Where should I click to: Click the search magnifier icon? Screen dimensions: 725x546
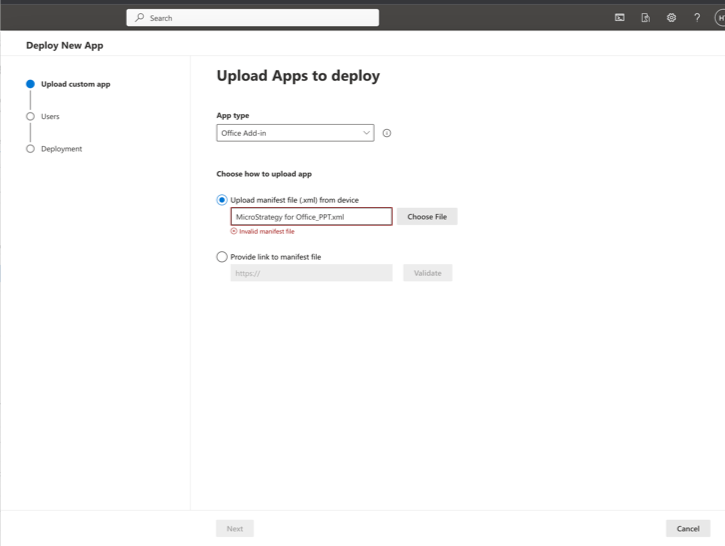(139, 18)
